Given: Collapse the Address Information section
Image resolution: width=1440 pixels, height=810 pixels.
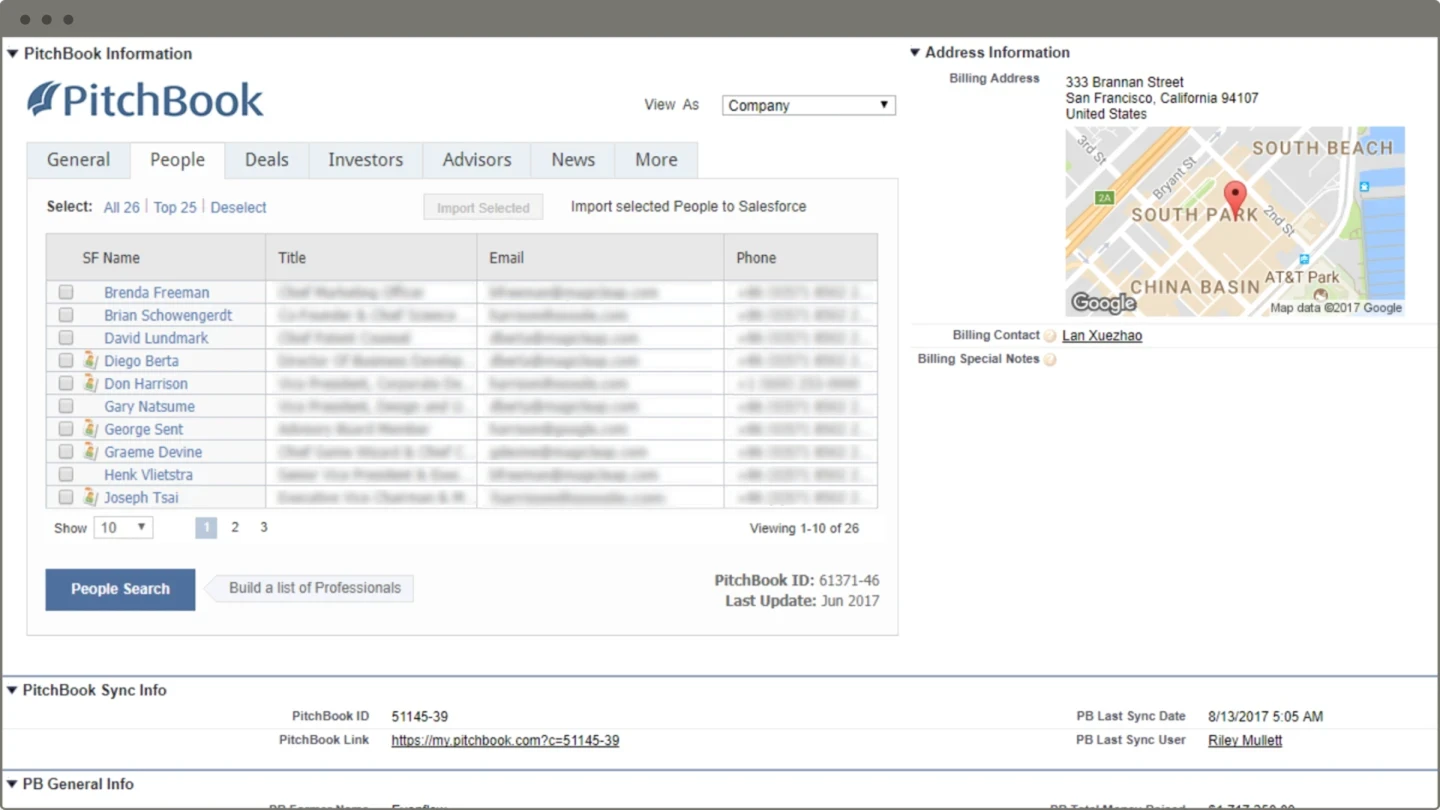Looking at the screenshot, I should tap(914, 53).
